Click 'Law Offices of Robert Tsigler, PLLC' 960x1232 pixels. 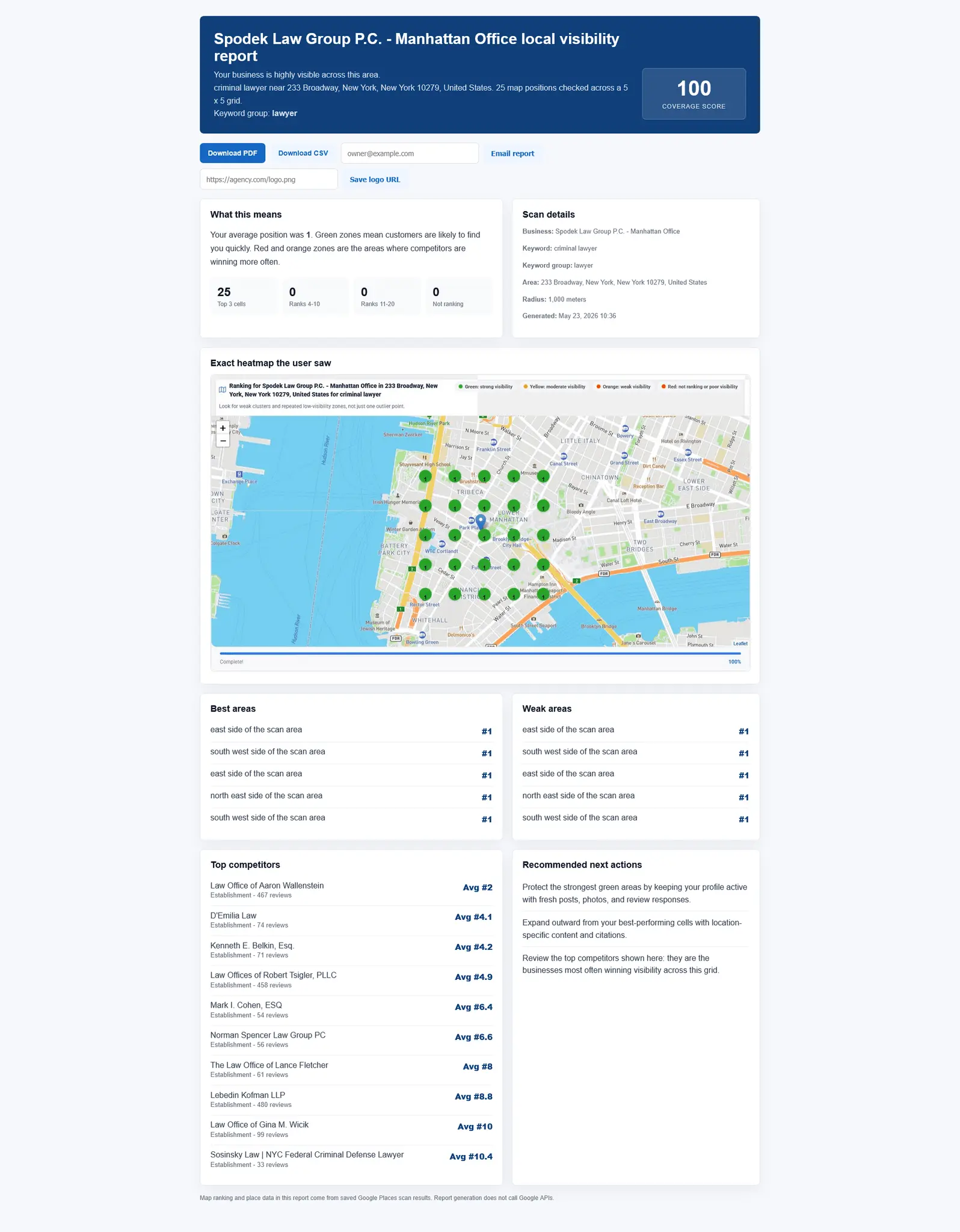(351, 980)
